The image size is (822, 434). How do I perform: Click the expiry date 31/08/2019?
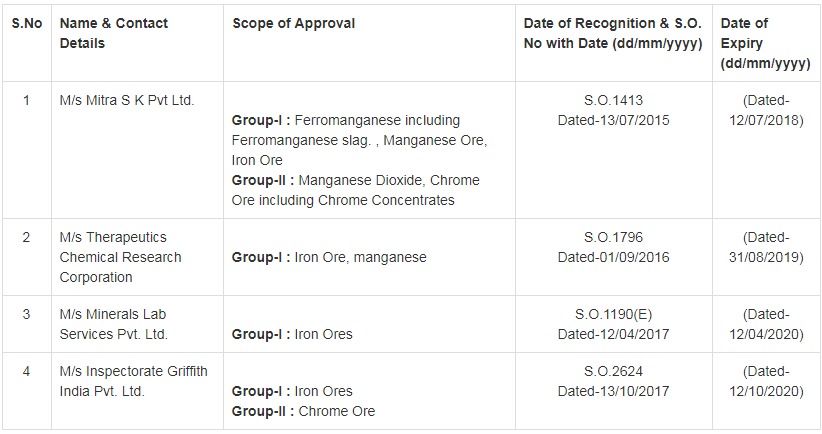(766, 257)
